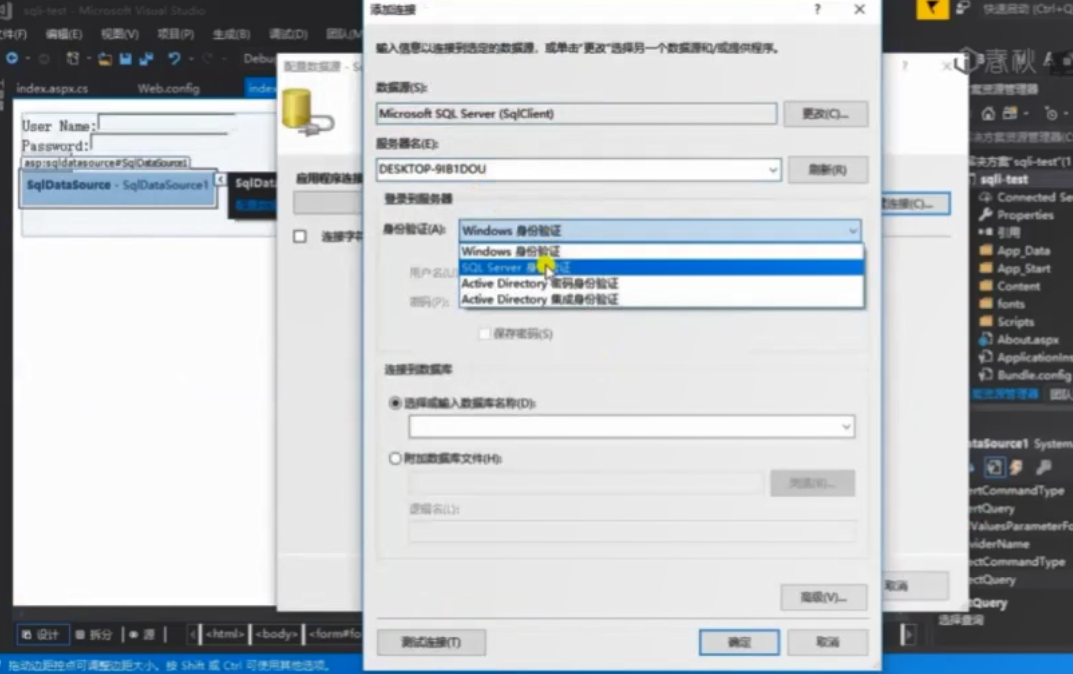
Task: Select the radio button for choosing database name
Action: click(x=395, y=403)
